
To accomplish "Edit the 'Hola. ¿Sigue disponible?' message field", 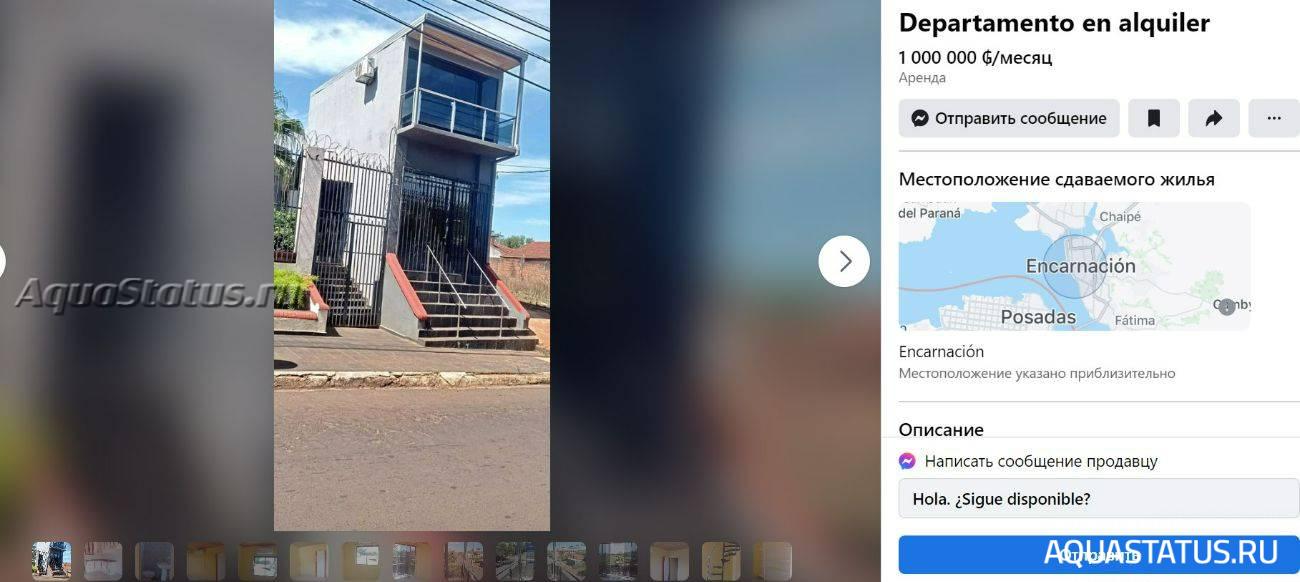I will (1099, 498).
